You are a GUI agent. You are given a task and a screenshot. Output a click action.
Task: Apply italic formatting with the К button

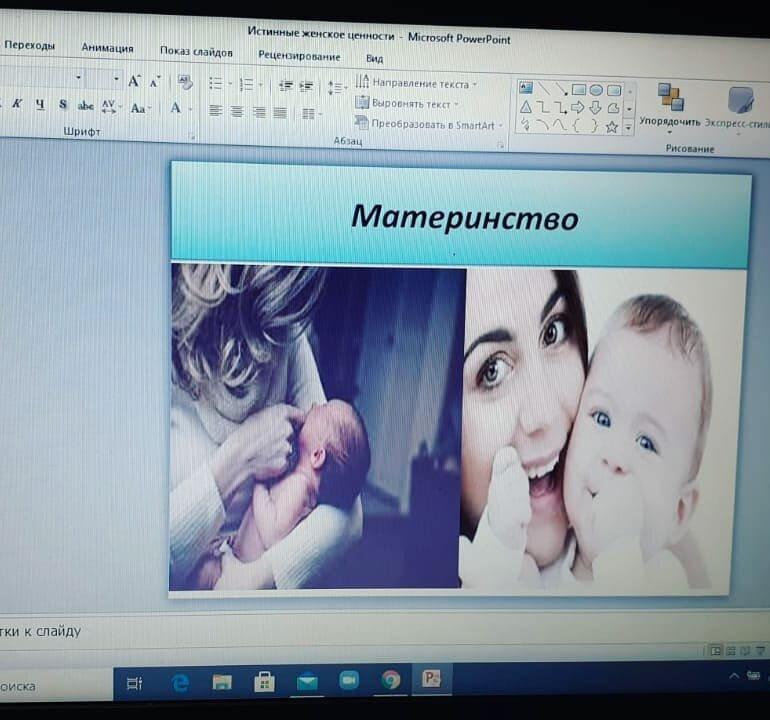pyautogui.click(x=17, y=104)
